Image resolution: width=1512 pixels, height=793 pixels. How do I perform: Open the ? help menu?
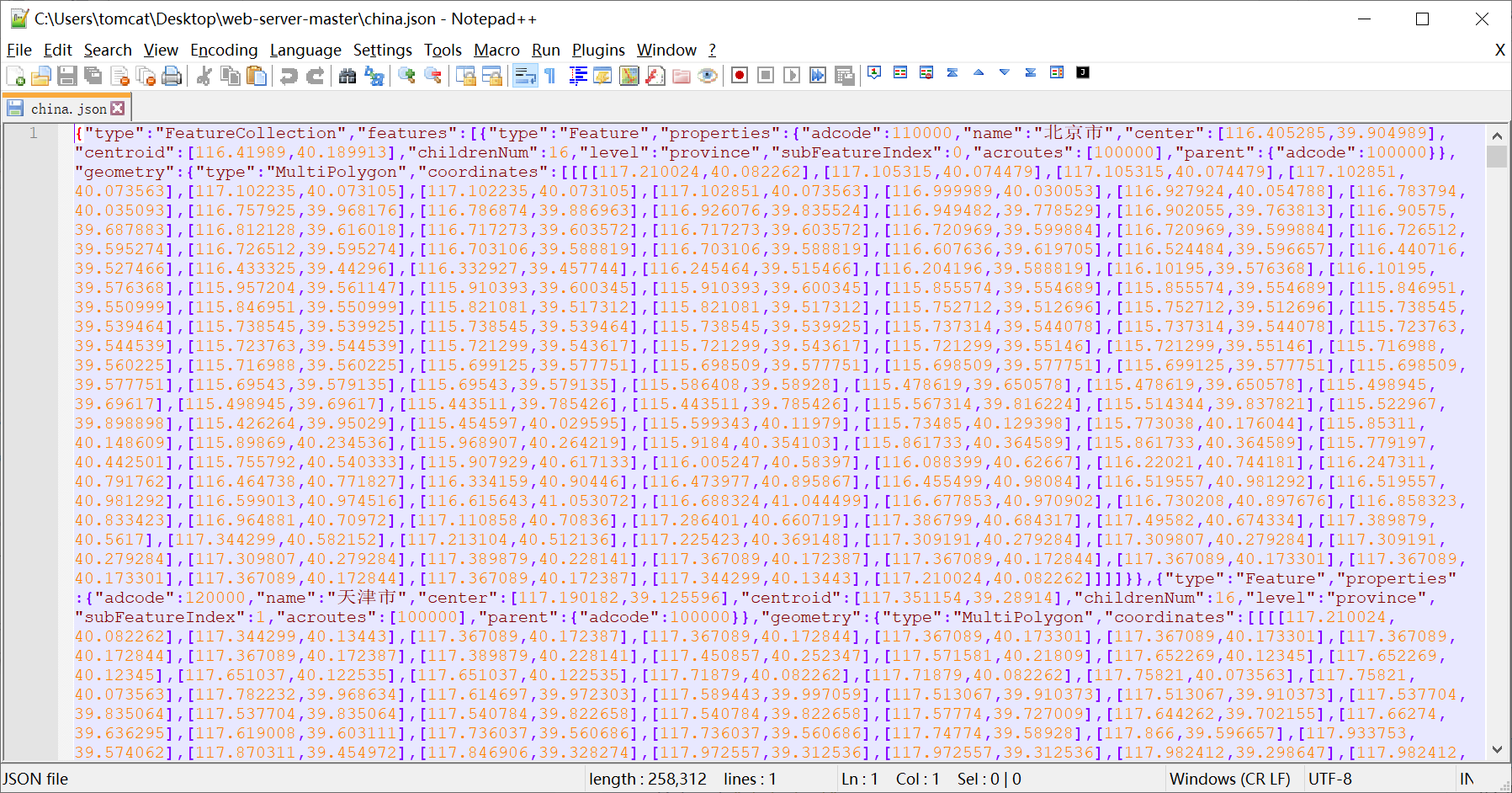pos(712,51)
